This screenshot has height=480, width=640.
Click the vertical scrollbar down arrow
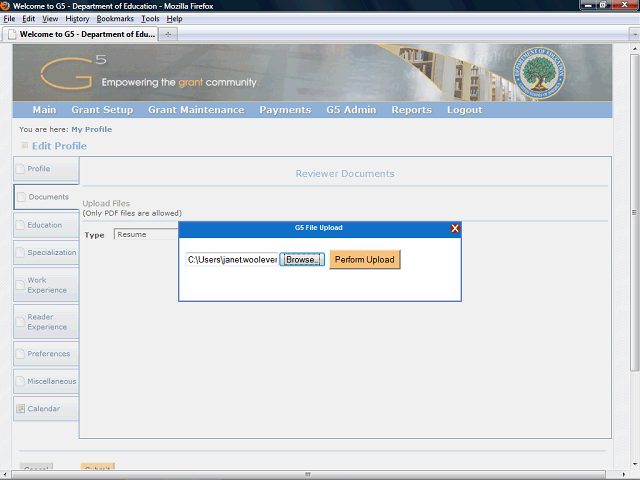click(x=635, y=464)
